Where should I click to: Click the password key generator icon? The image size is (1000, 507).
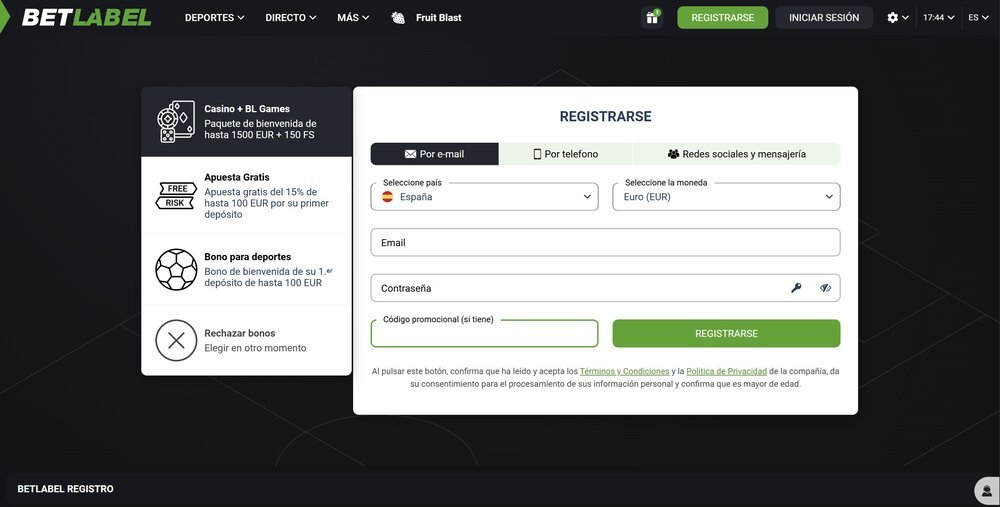click(796, 288)
